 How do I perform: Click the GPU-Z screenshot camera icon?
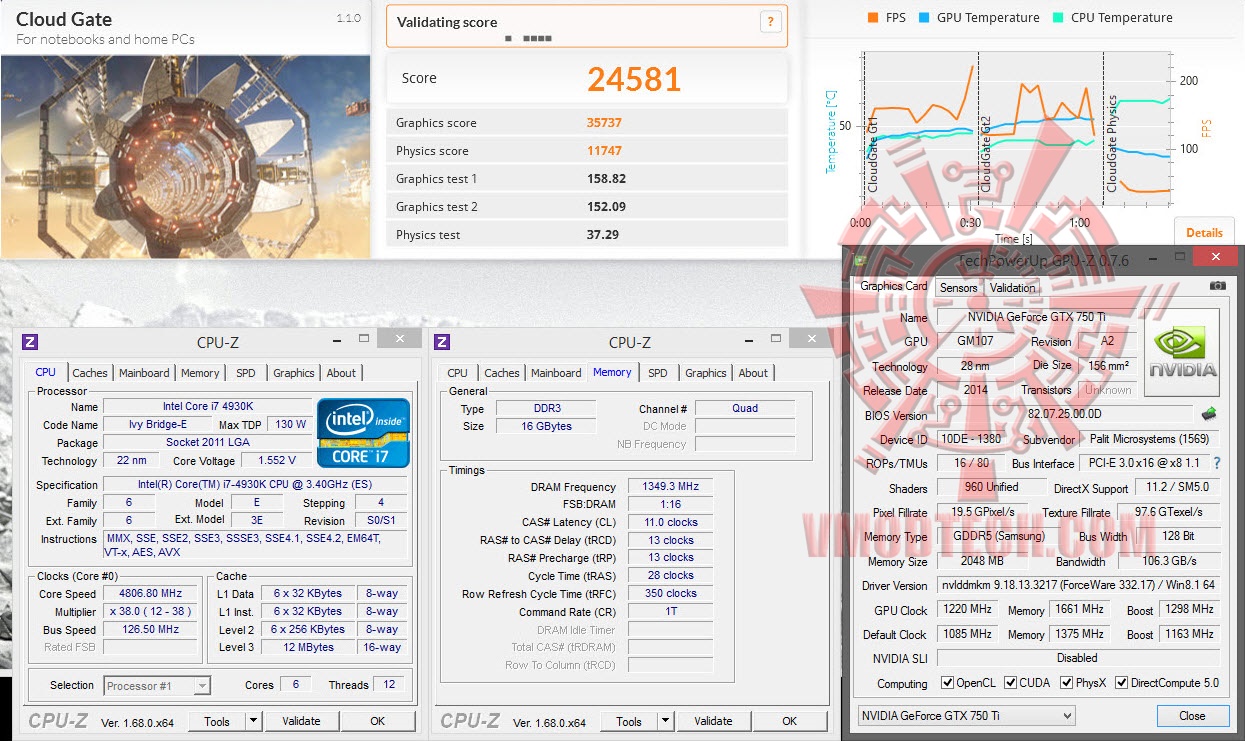[x=1217, y=286]
